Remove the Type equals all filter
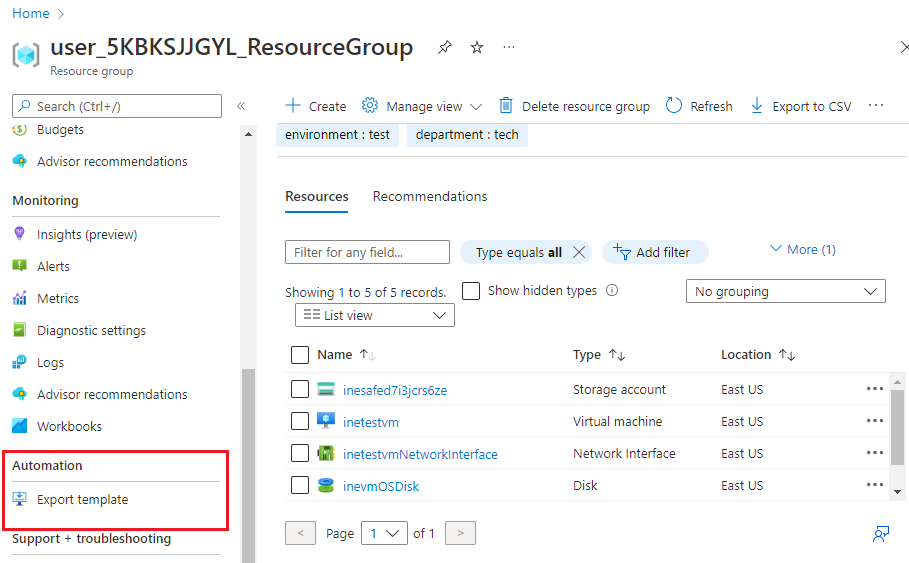The height and width of the screenshot is (563, 909). pos(579,252)
